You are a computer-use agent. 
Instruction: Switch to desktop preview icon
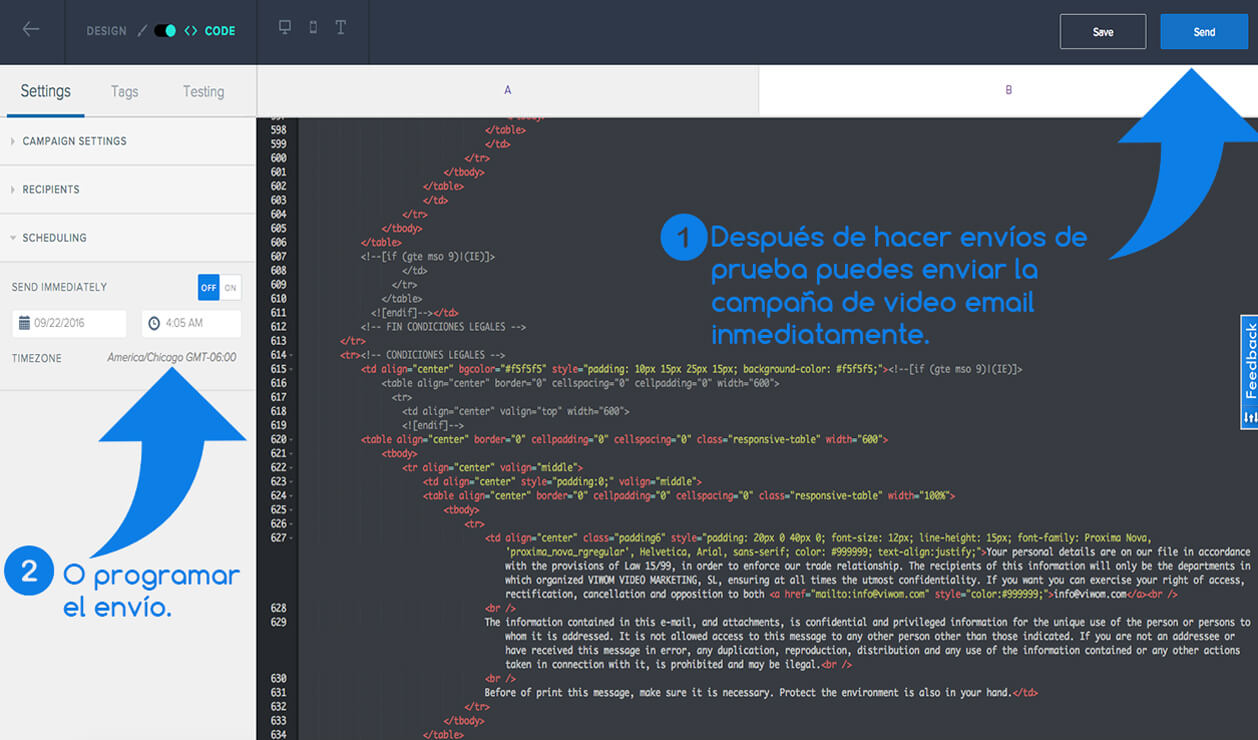click(x=285, y=29)
